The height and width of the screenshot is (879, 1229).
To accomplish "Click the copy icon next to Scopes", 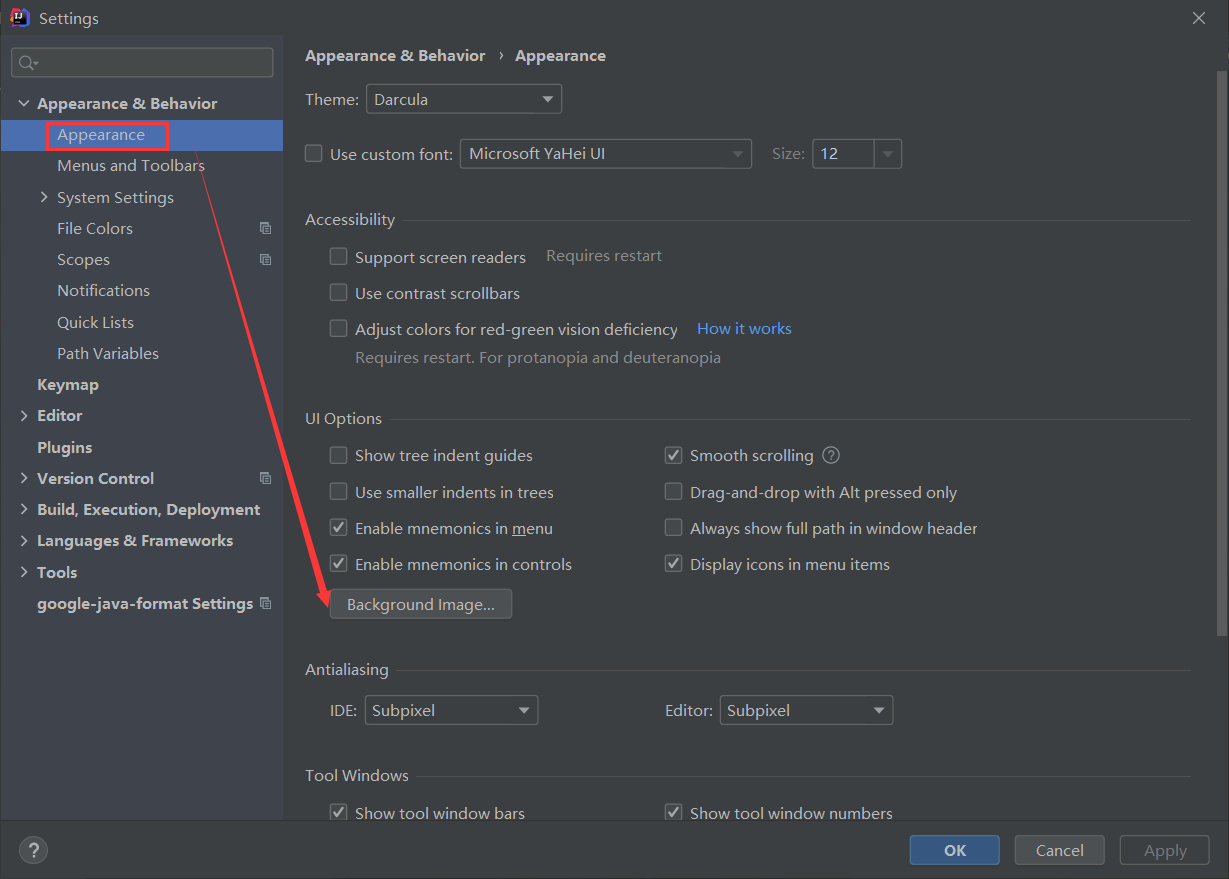I will 265,259.
